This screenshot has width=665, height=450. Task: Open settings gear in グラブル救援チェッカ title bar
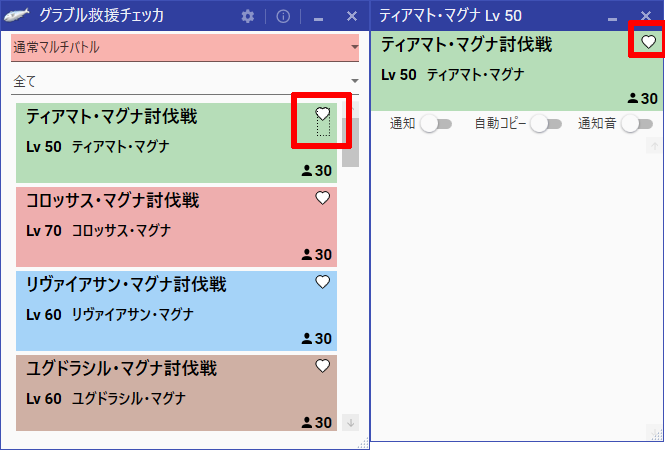coord(248,16)
